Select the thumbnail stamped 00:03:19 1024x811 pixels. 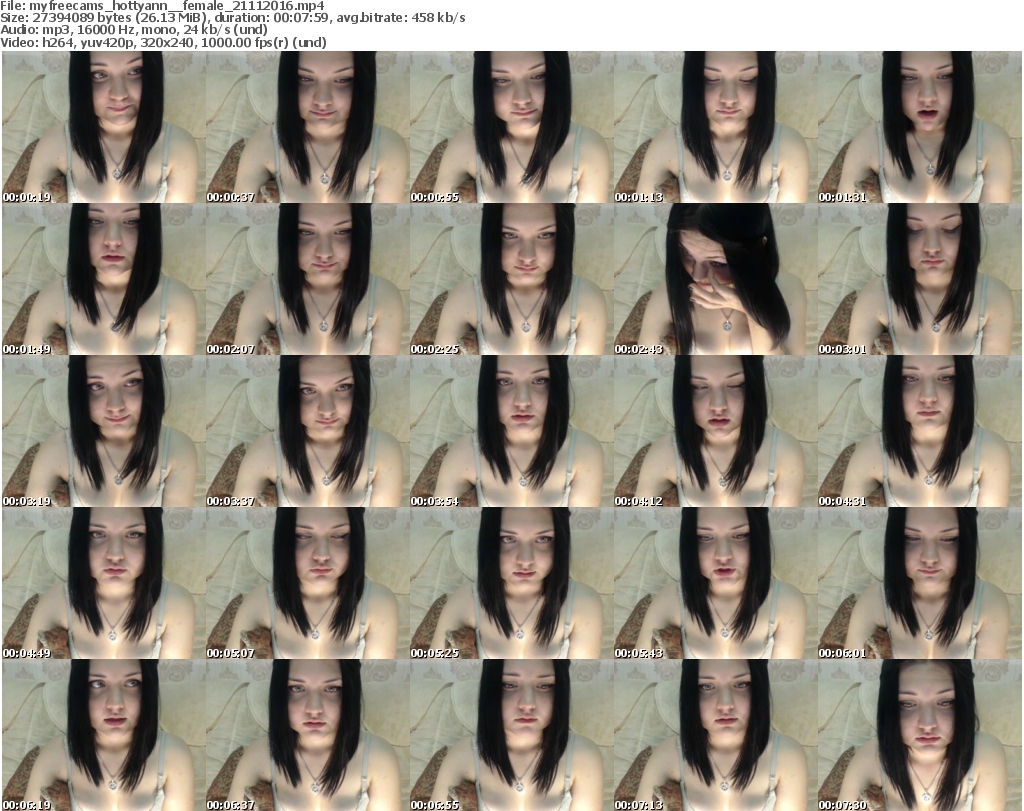[104, 431]
